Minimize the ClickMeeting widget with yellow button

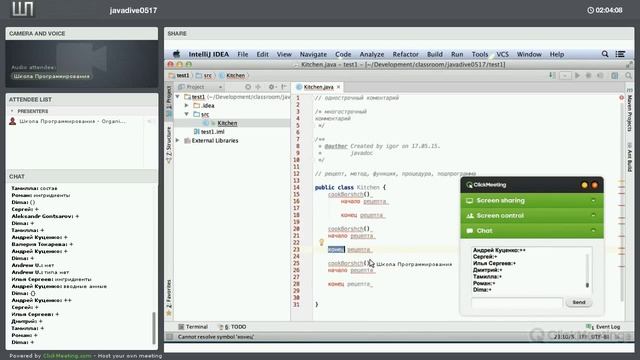pos(584,185)
